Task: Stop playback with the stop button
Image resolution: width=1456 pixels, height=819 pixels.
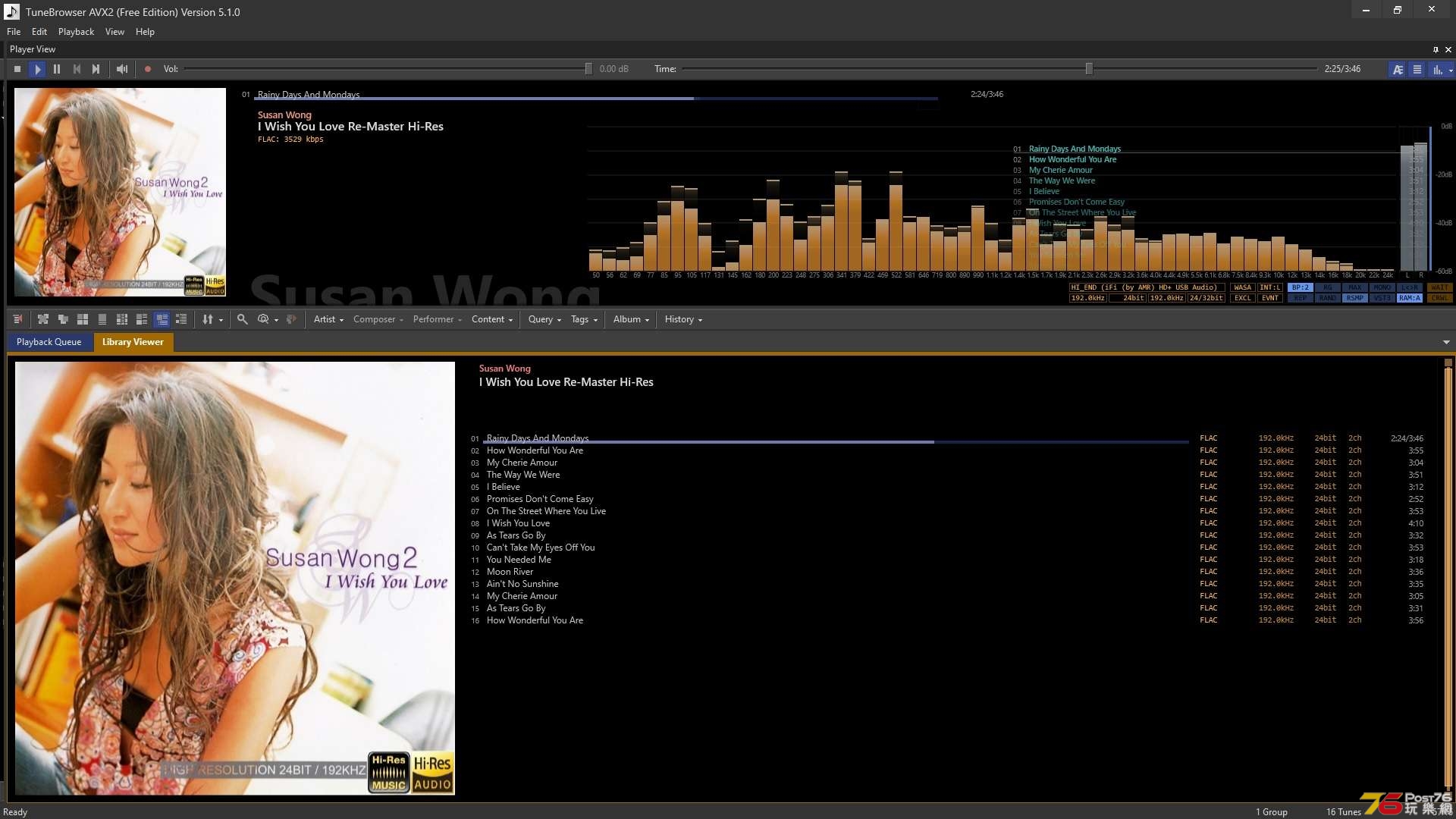Action: pos(17,69)
